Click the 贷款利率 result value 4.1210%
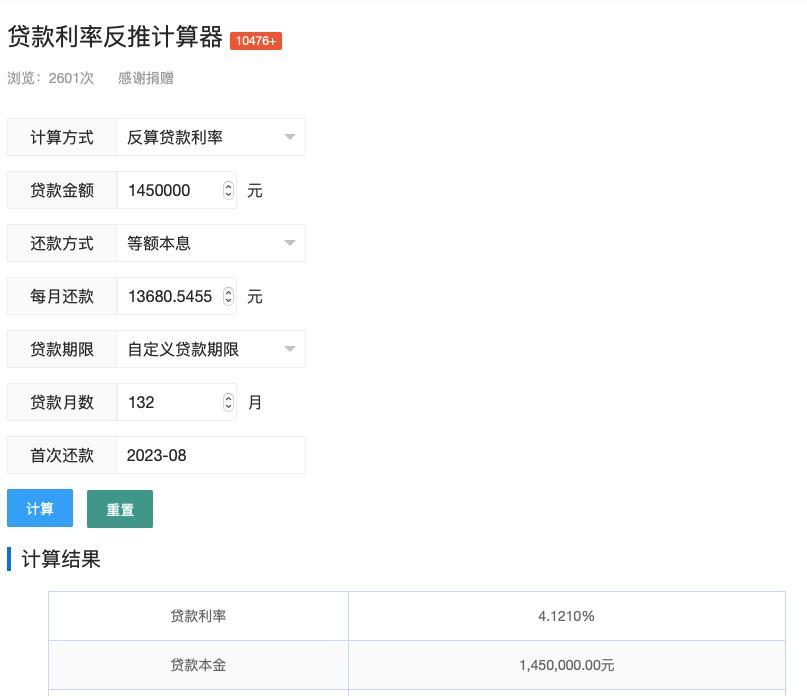The image size is (807, 696). pyautogui.click(x=567, y=616)
